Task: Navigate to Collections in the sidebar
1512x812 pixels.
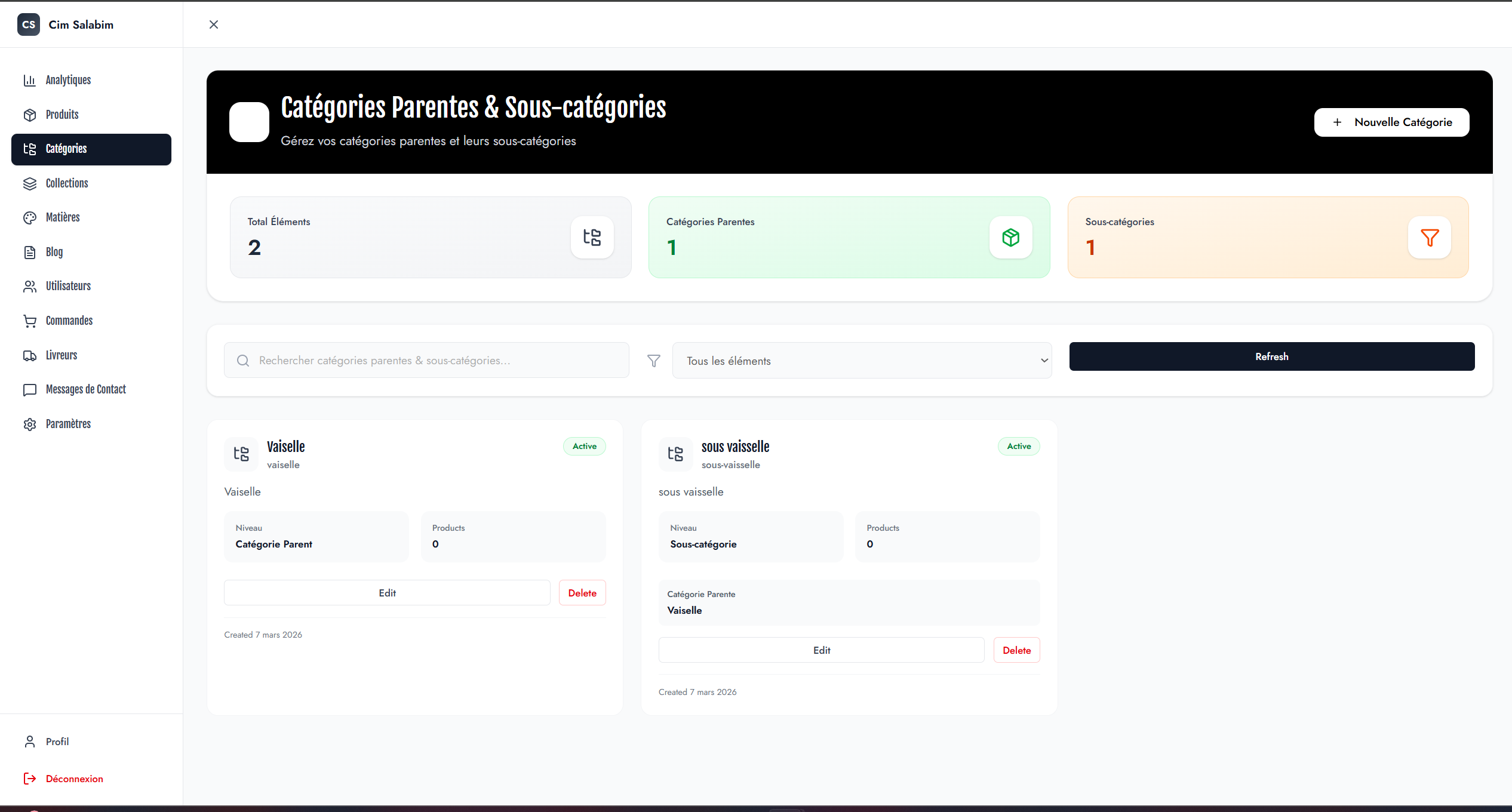Action: [67, 183]
